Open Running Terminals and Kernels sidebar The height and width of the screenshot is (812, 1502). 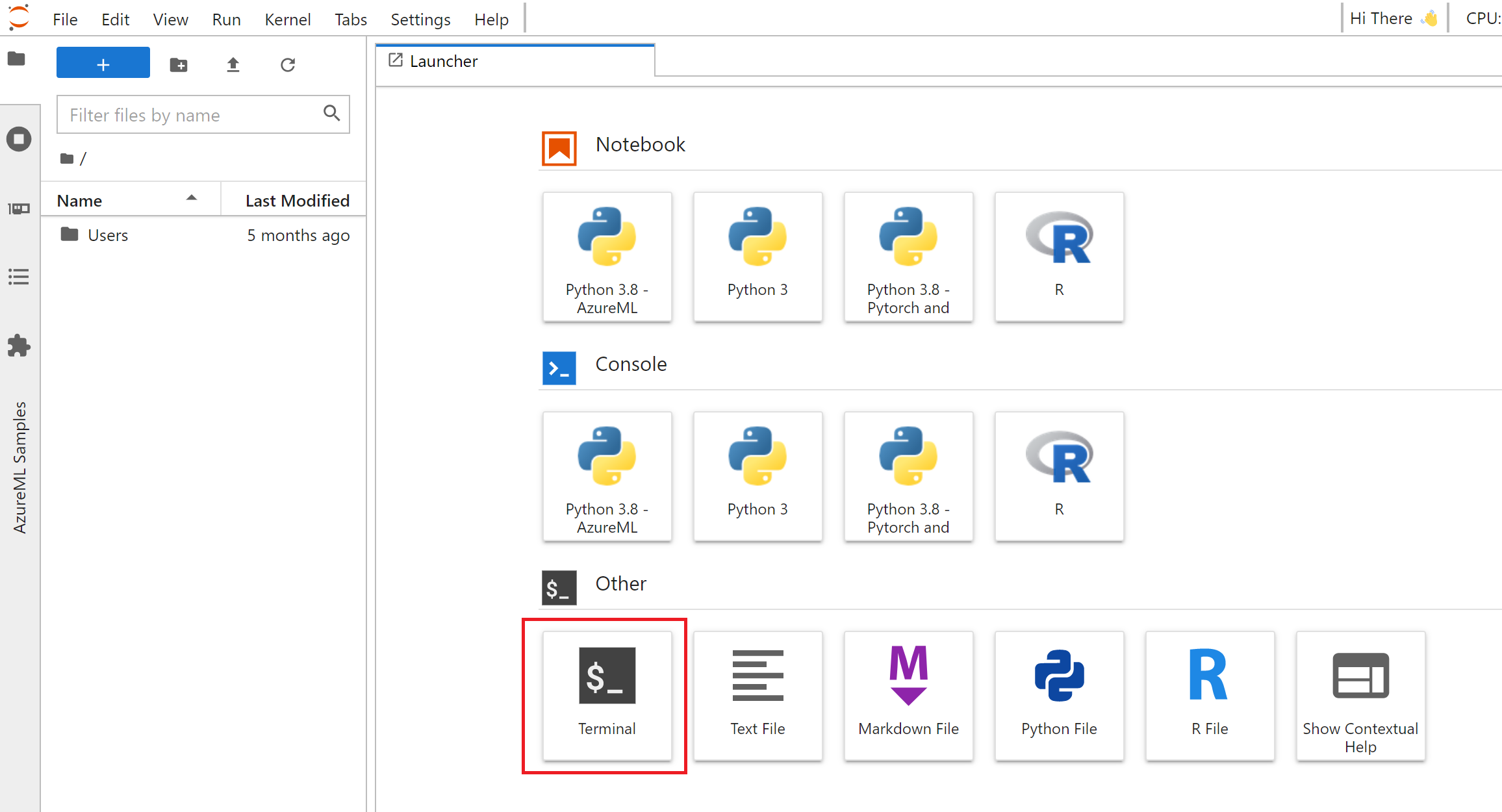19,139
